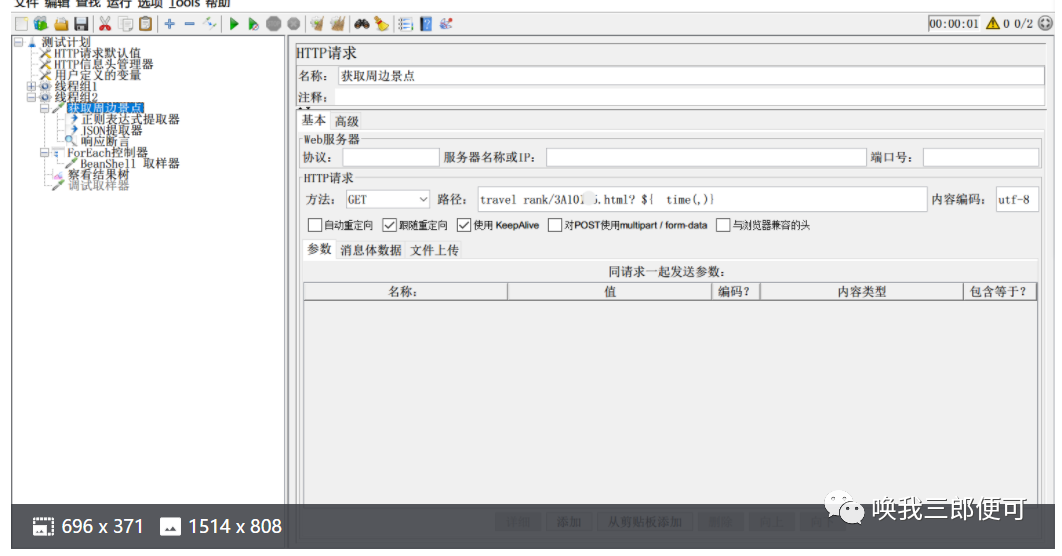Click the last toolbar icon after Help
Image resolution: width=1062 pixels, height=556 pixels.
pos(446,24)
